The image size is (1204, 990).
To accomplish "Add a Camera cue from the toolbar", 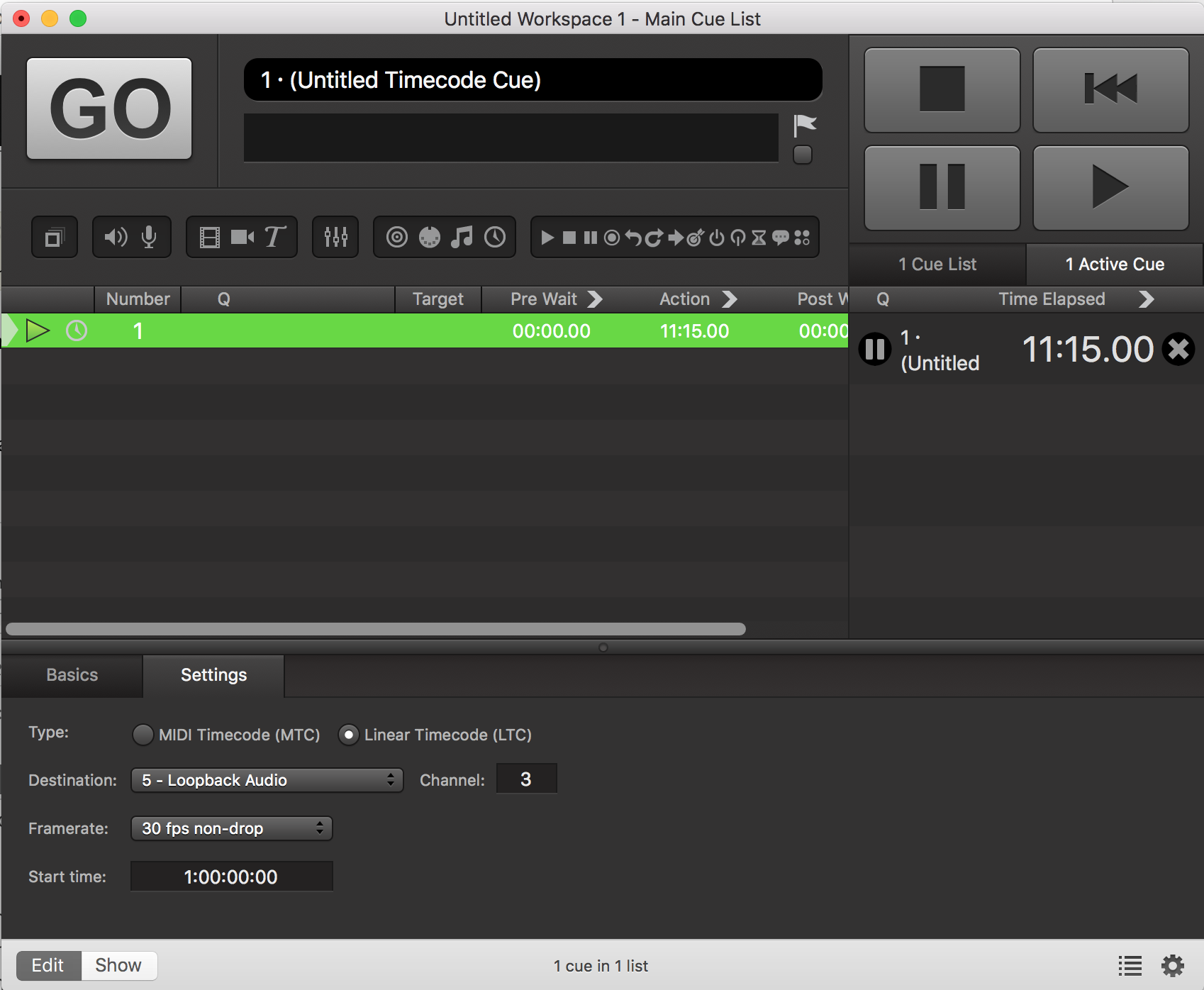I will tap(243, 237).
